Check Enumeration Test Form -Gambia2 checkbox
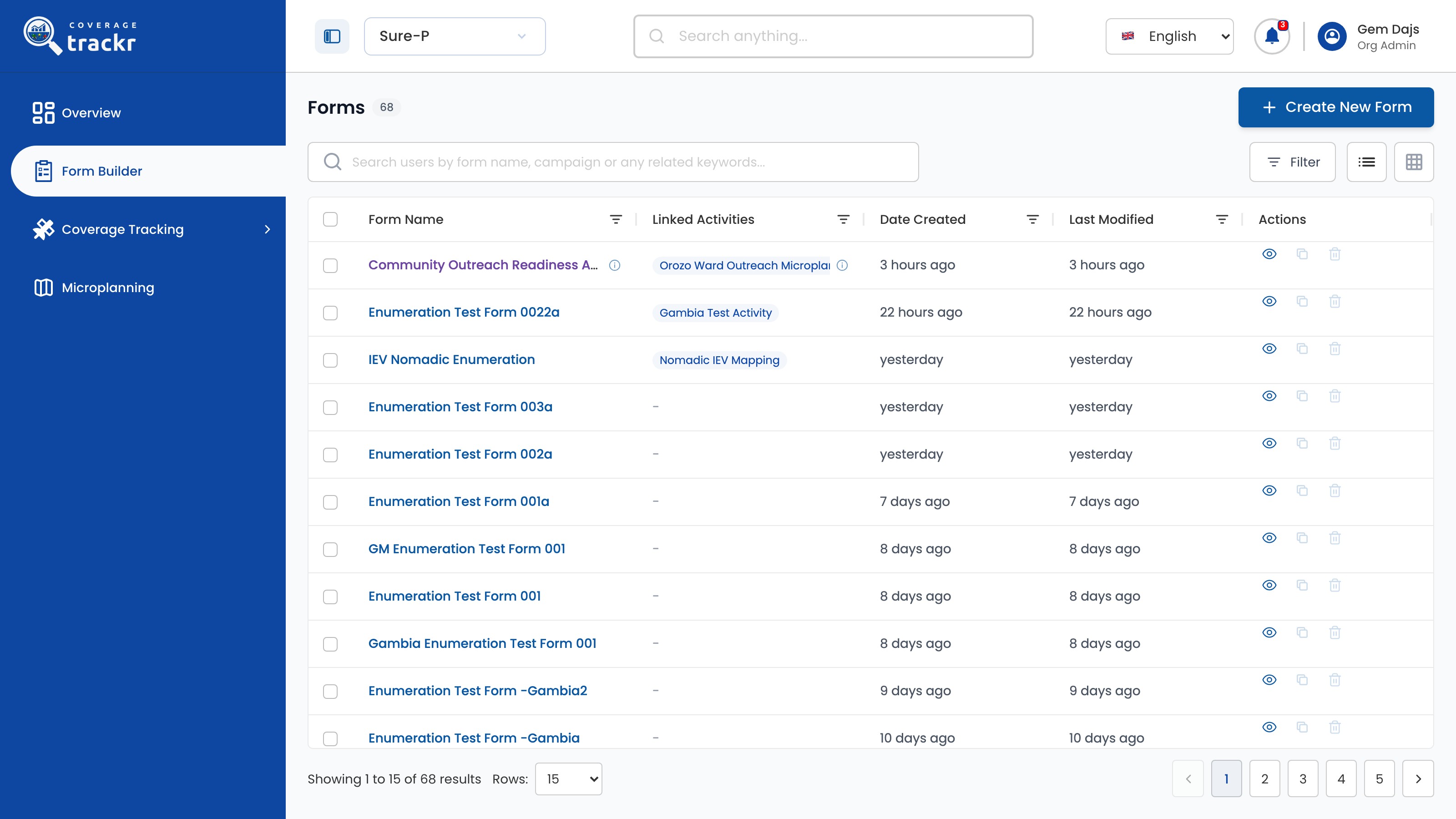Viewport: 1456px width, 819px height. pos(330,692)
